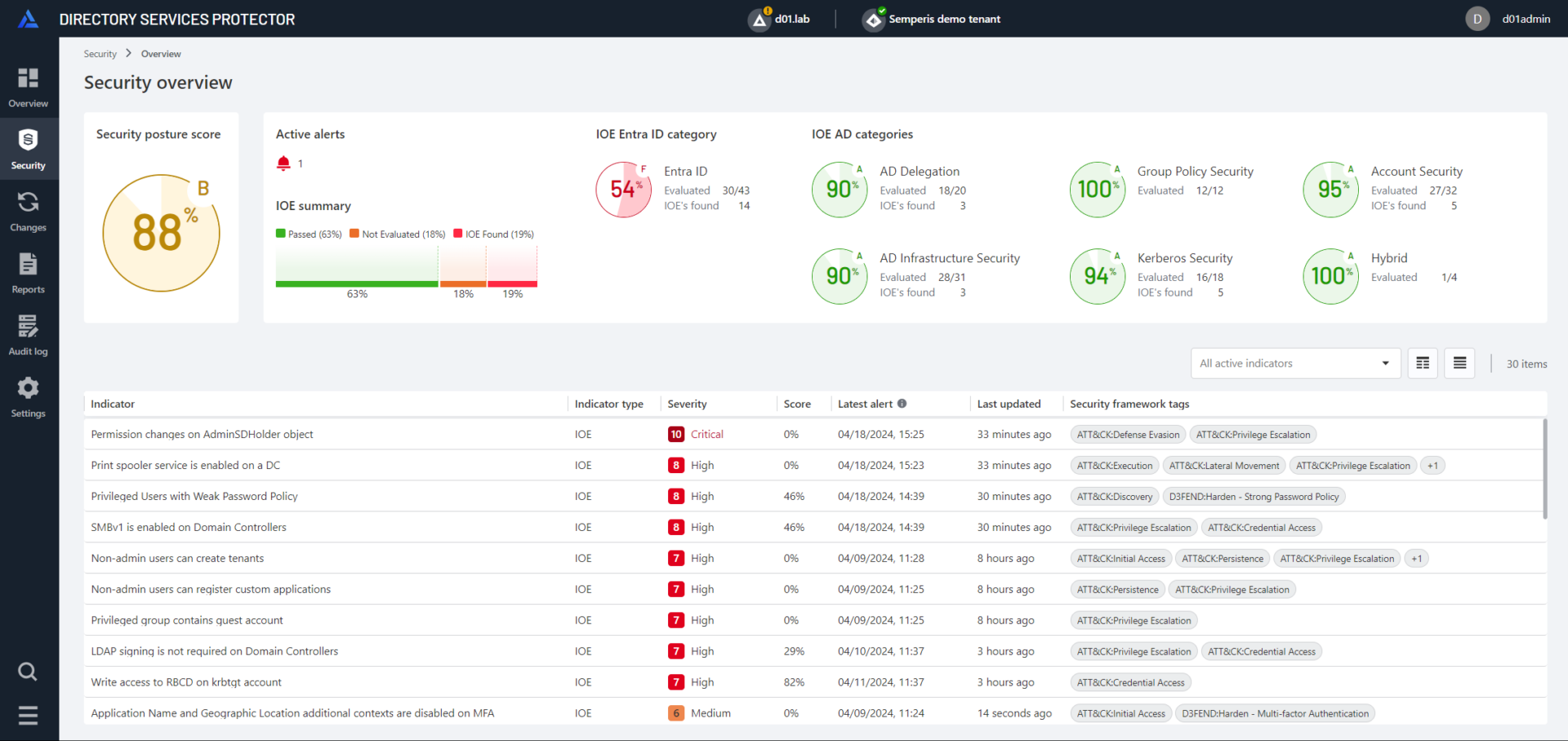The width and height of the screenshot is (1568, 741).
Task: Open the 'All active indicators' dropdown
Action: pos(1294,363)
